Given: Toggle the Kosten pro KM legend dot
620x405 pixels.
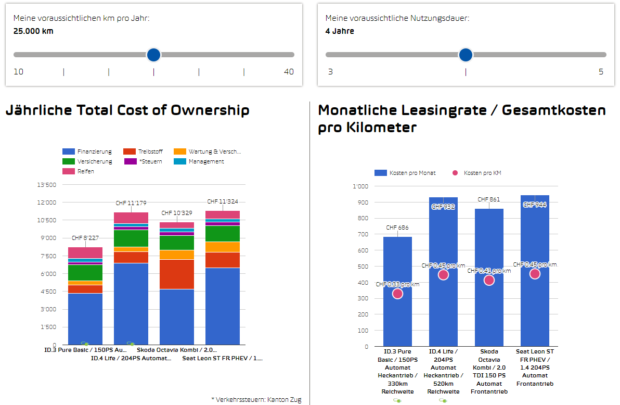Looking at the screenshot, I should point(455,173).
